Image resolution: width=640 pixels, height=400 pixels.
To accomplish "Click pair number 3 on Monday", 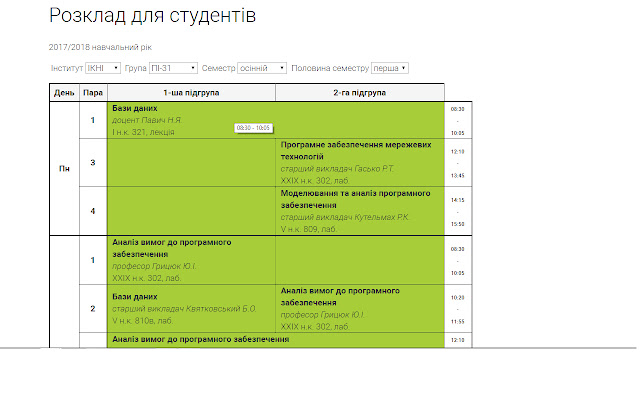I will pos(93,162).
